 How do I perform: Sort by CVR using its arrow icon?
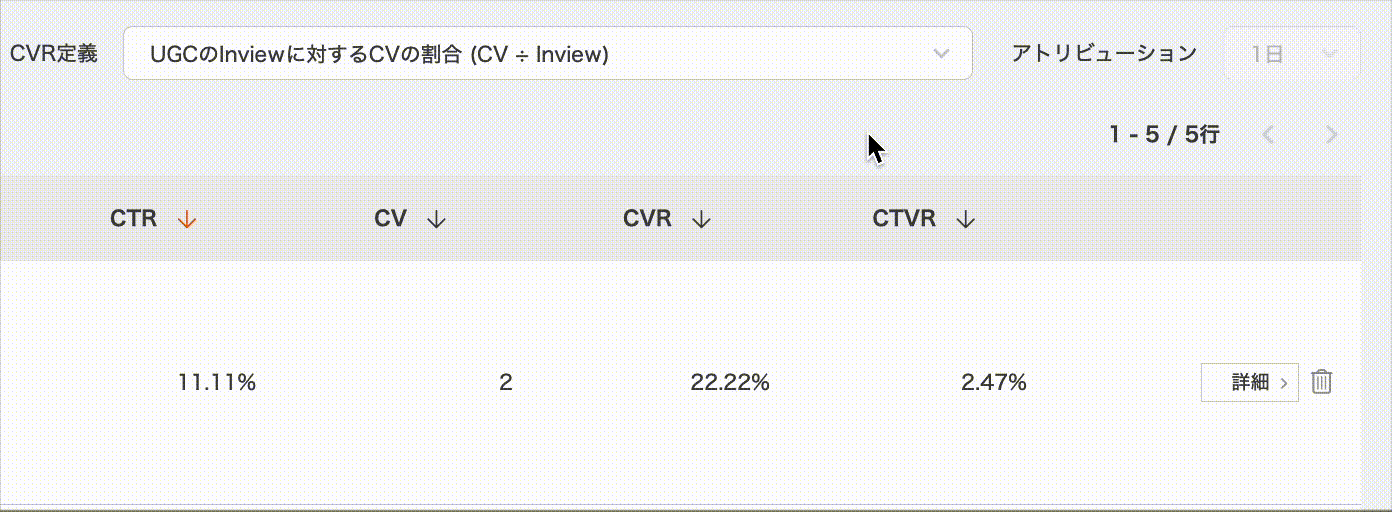pyautogui.click(x=701, y=219)
